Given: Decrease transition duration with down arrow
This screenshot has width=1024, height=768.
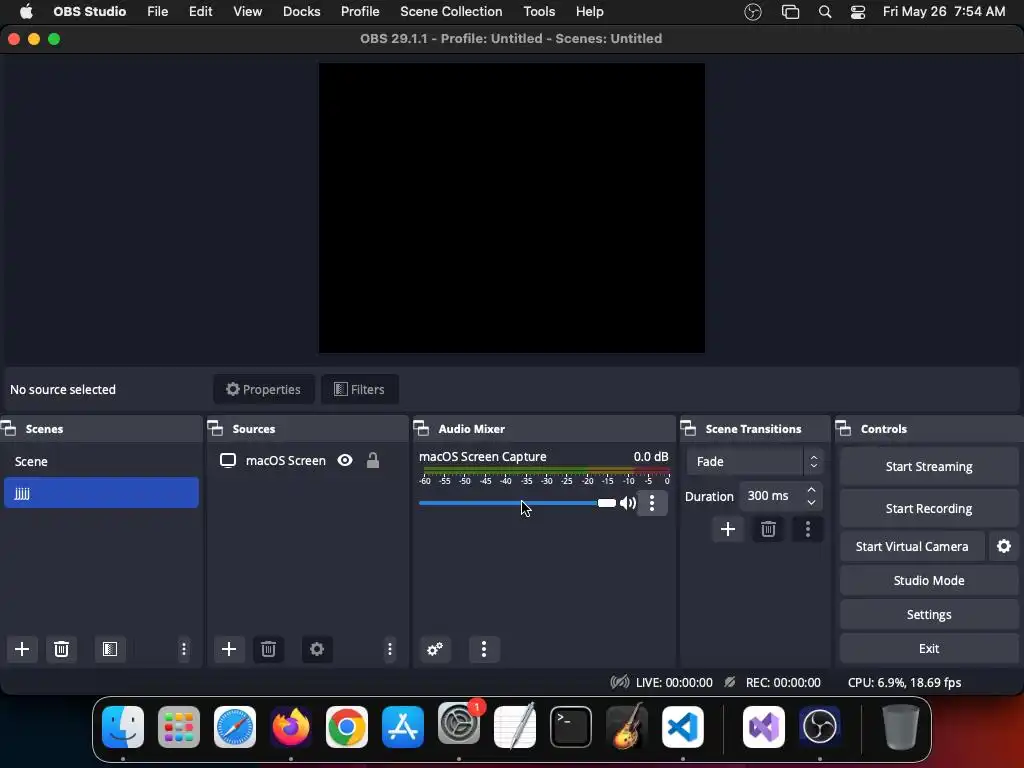Looking at the screenshot, I should [x=812, y=502].
